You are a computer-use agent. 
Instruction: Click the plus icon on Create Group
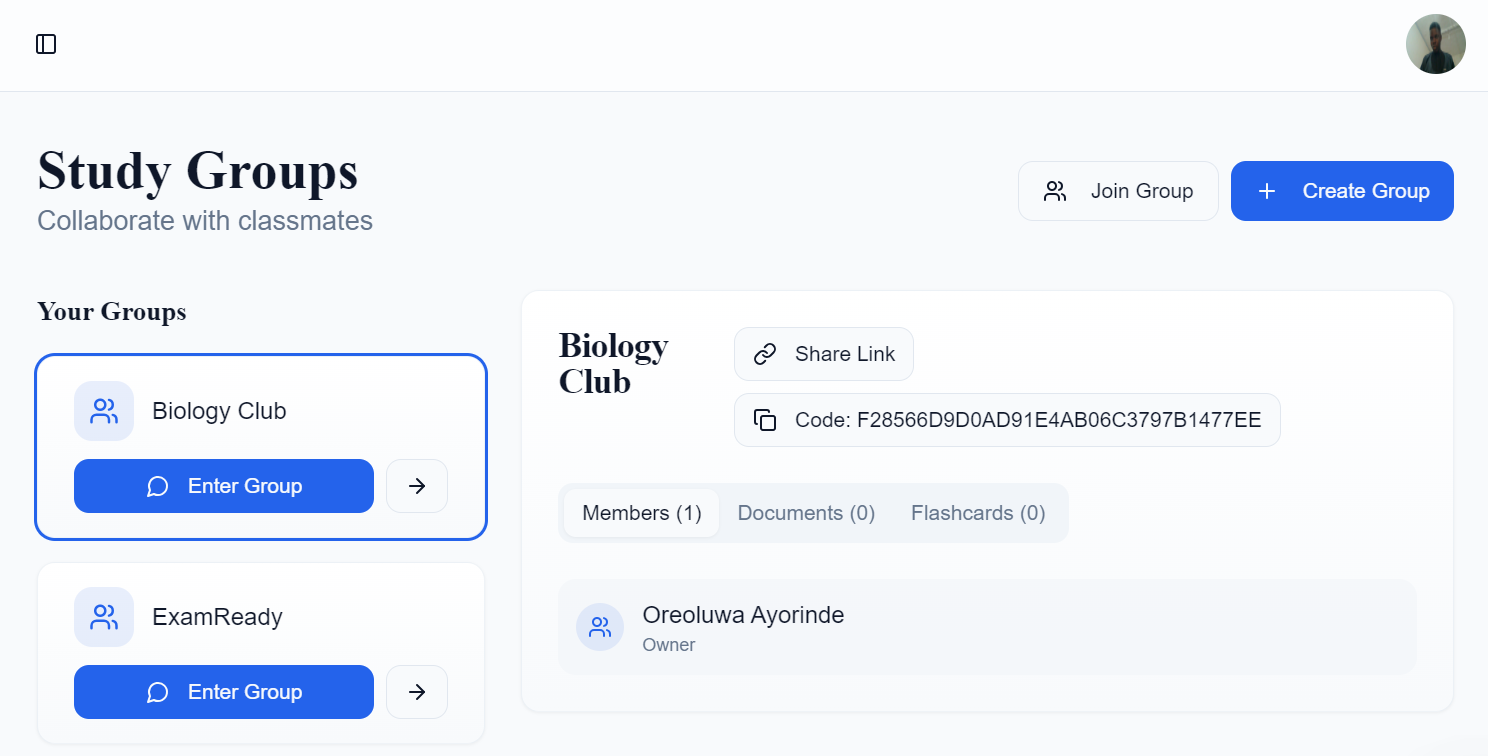[1267, 191]
